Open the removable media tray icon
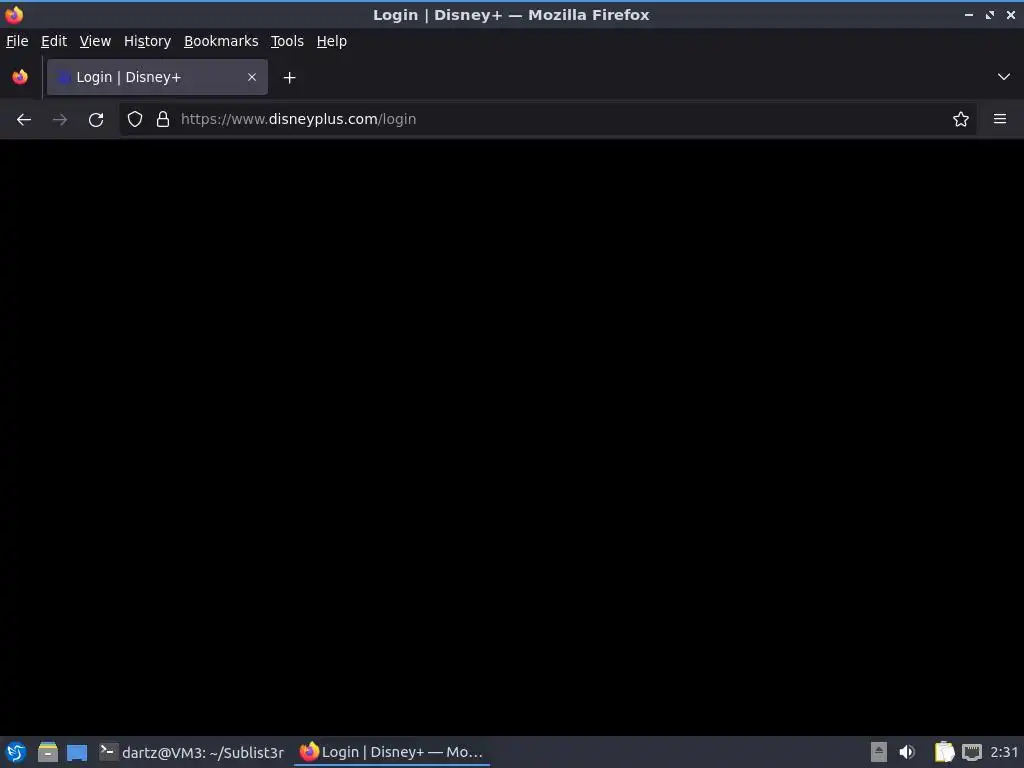The width and height of the screenshot is (1024, 768). click(879, 752)
